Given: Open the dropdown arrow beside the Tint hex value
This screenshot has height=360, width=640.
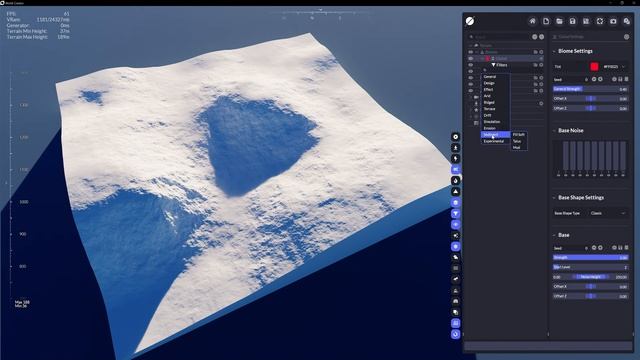Looking at the screenshot, I should pos(624,67).
